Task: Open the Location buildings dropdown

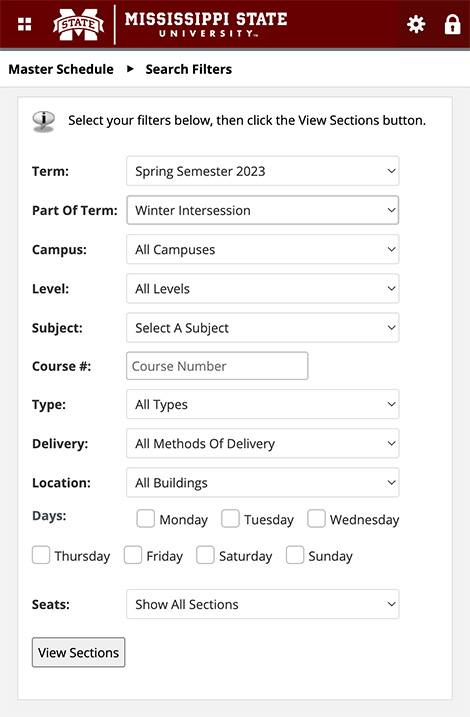Action: coord(262,483)
